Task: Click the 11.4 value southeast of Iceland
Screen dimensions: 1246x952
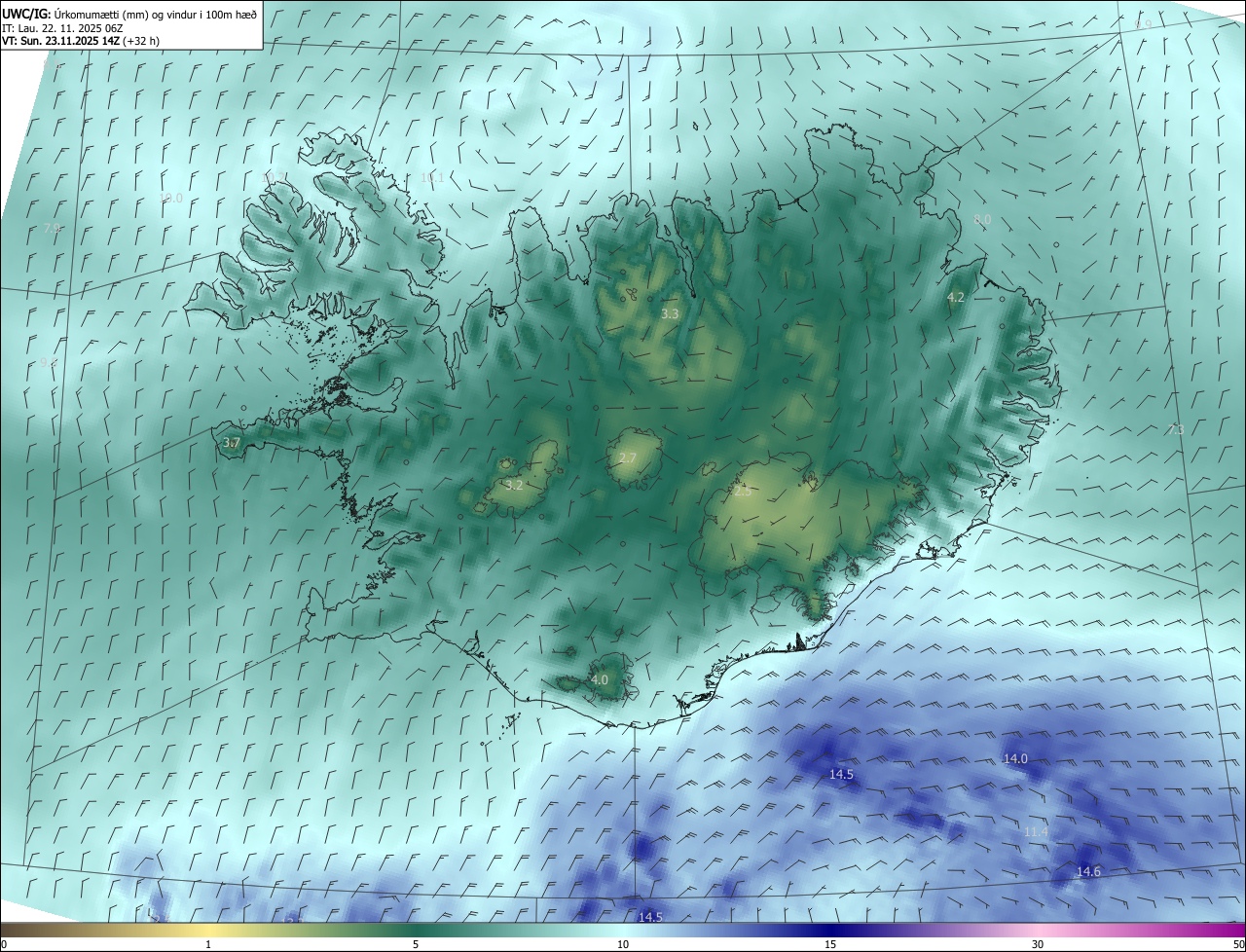Action: pyautogui.click(x=1036, y=831)
